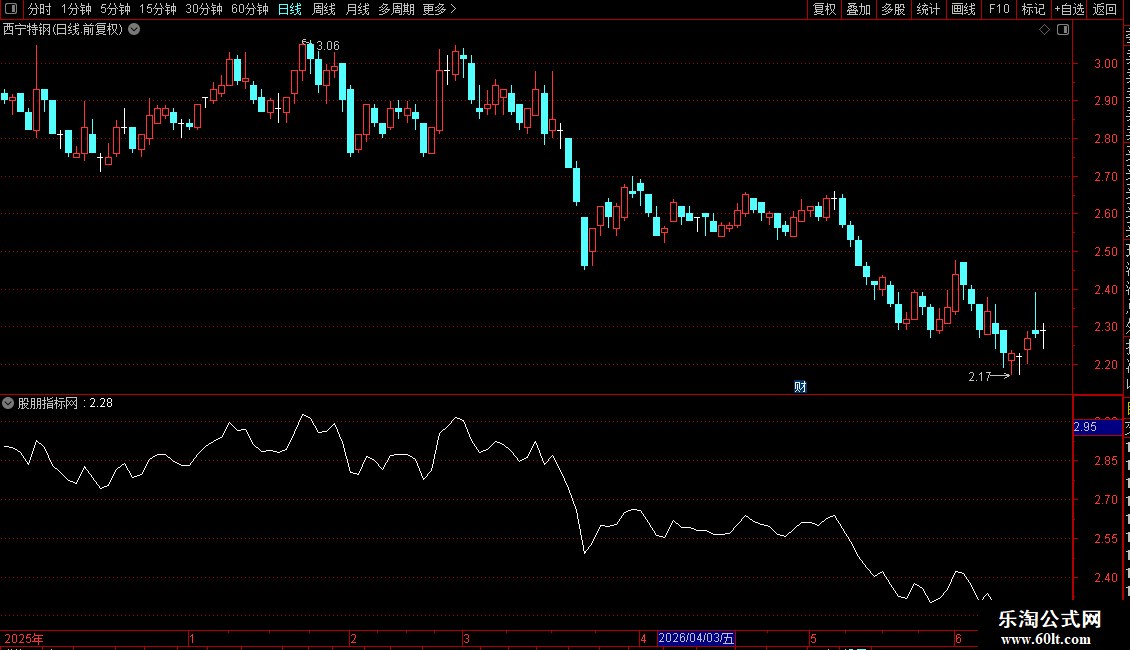Image resolution: width=1130 pixels, height=650 pixels.
Task: Switch to 分时 intraday chart
Action: 40,9
